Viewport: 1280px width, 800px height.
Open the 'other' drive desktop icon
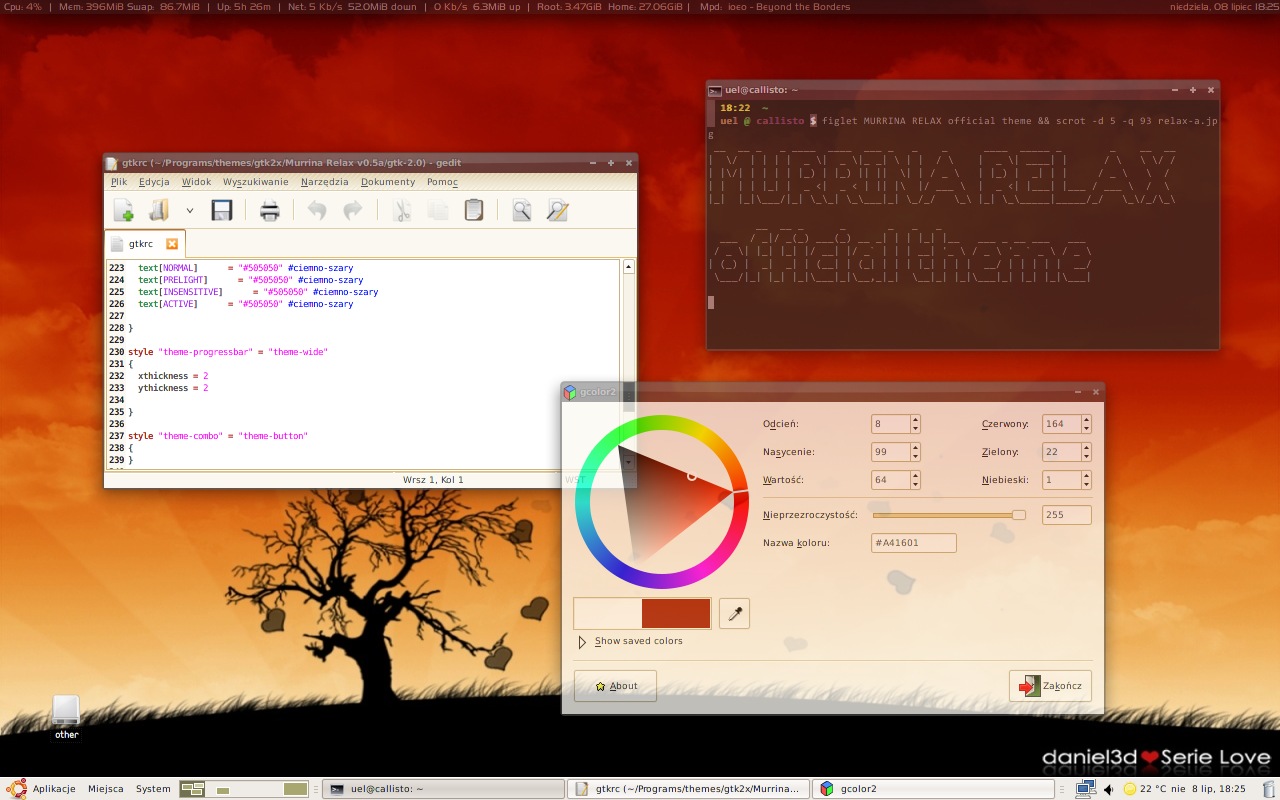(x=66, y=717)
